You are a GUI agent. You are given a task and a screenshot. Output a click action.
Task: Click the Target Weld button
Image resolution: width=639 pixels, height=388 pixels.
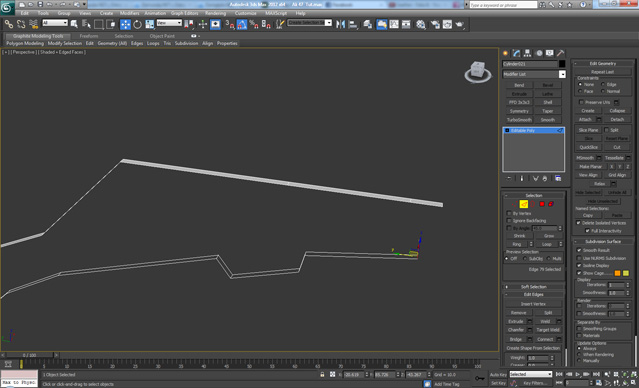click(548, 330)
